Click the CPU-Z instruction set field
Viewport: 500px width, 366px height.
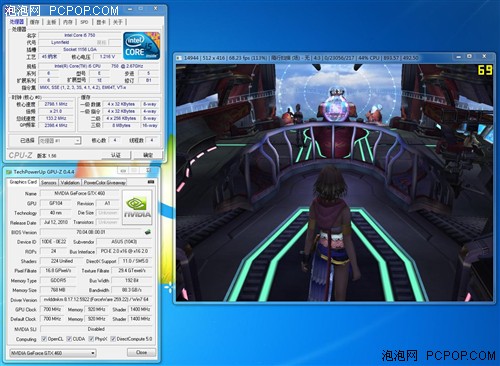pos(99,87)
